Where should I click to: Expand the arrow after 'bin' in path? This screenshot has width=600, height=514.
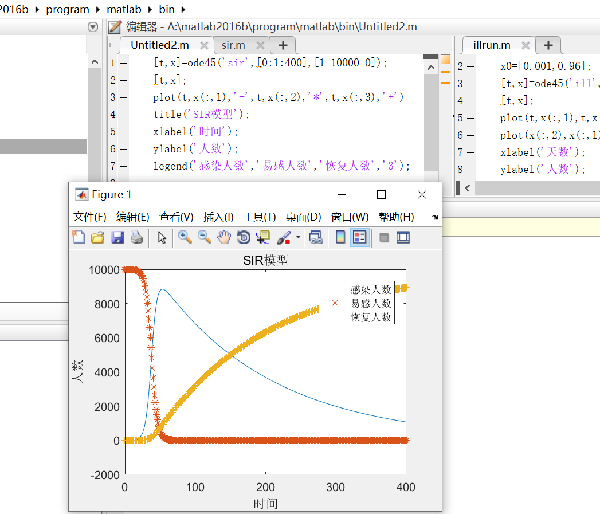(183, 10)
